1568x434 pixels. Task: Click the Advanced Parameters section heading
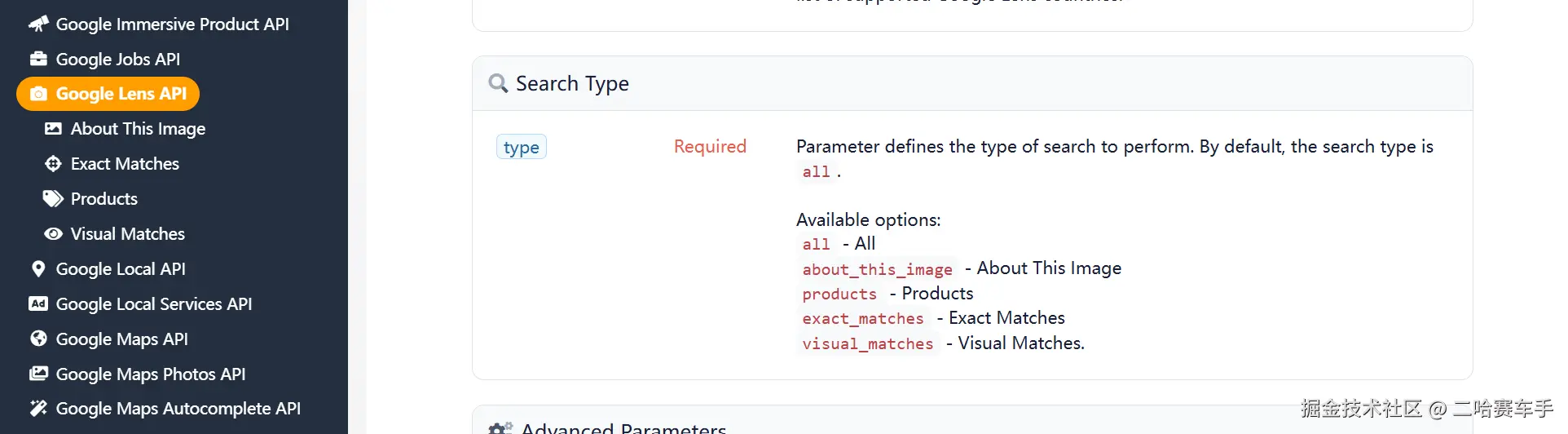point(623,427)
